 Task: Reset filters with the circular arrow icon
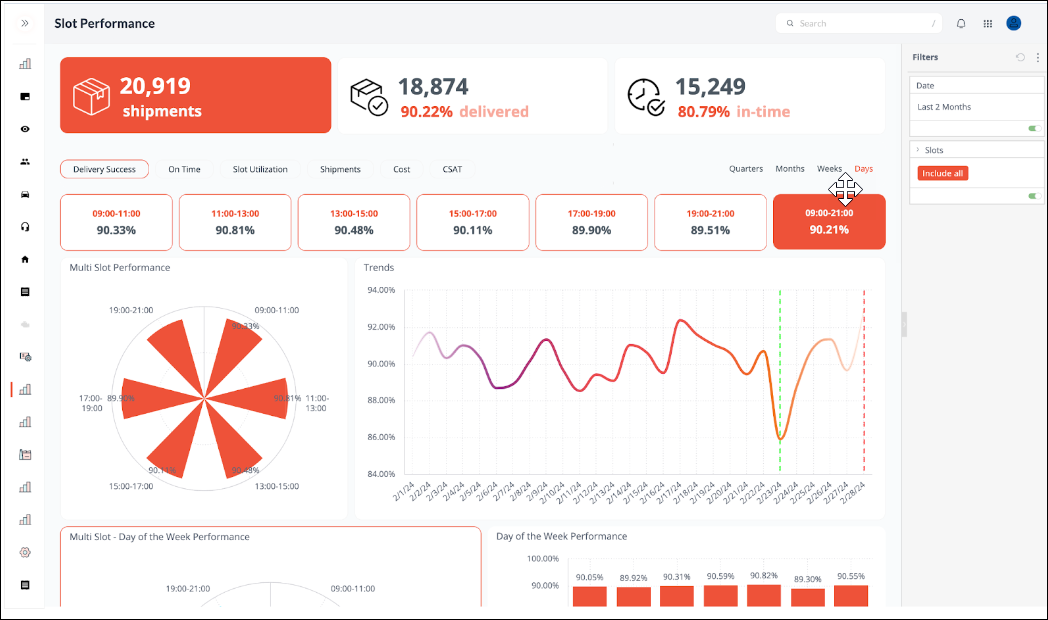[x=1020, y=57]
